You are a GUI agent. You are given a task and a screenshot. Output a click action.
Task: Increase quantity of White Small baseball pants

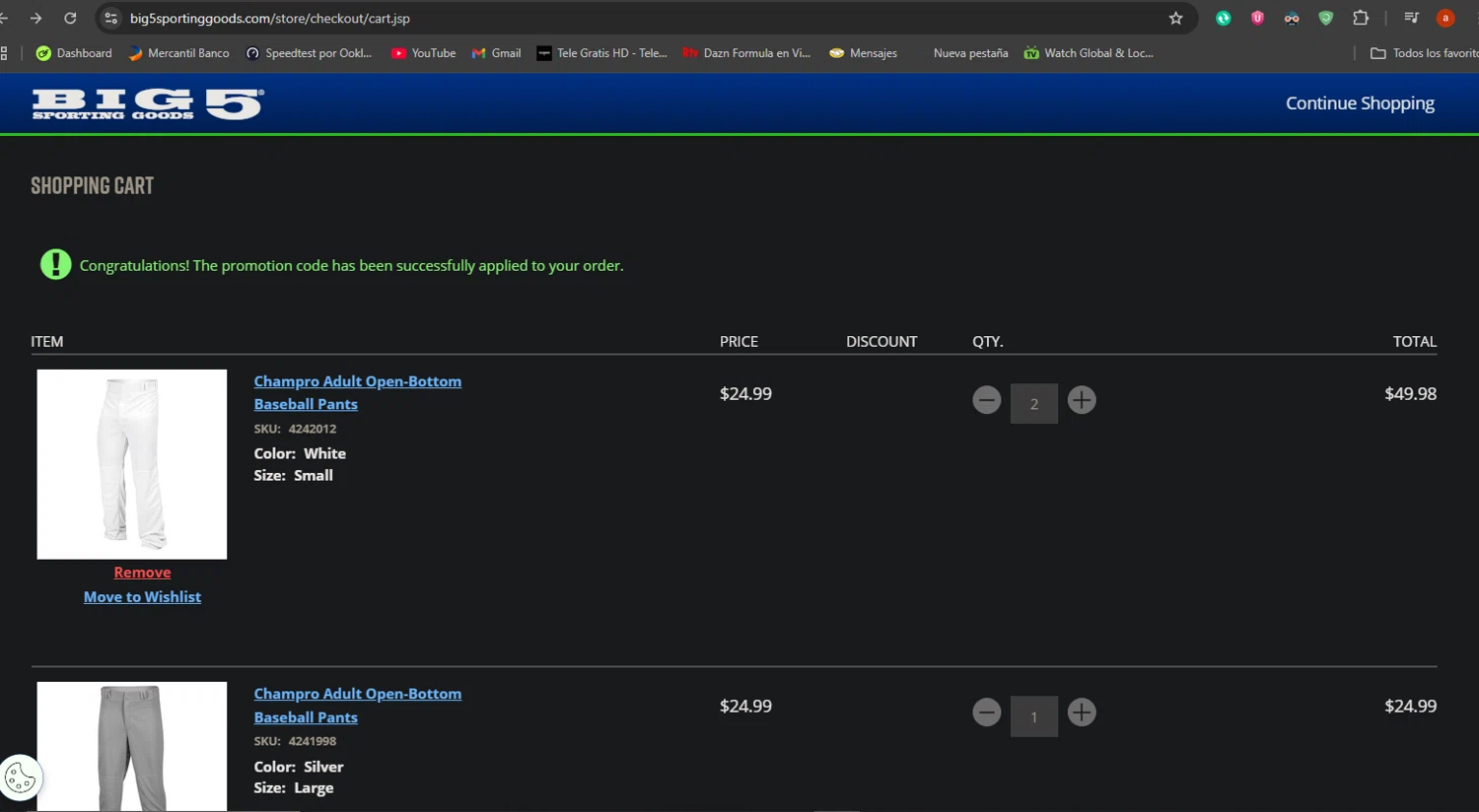tap(1082, 400)
